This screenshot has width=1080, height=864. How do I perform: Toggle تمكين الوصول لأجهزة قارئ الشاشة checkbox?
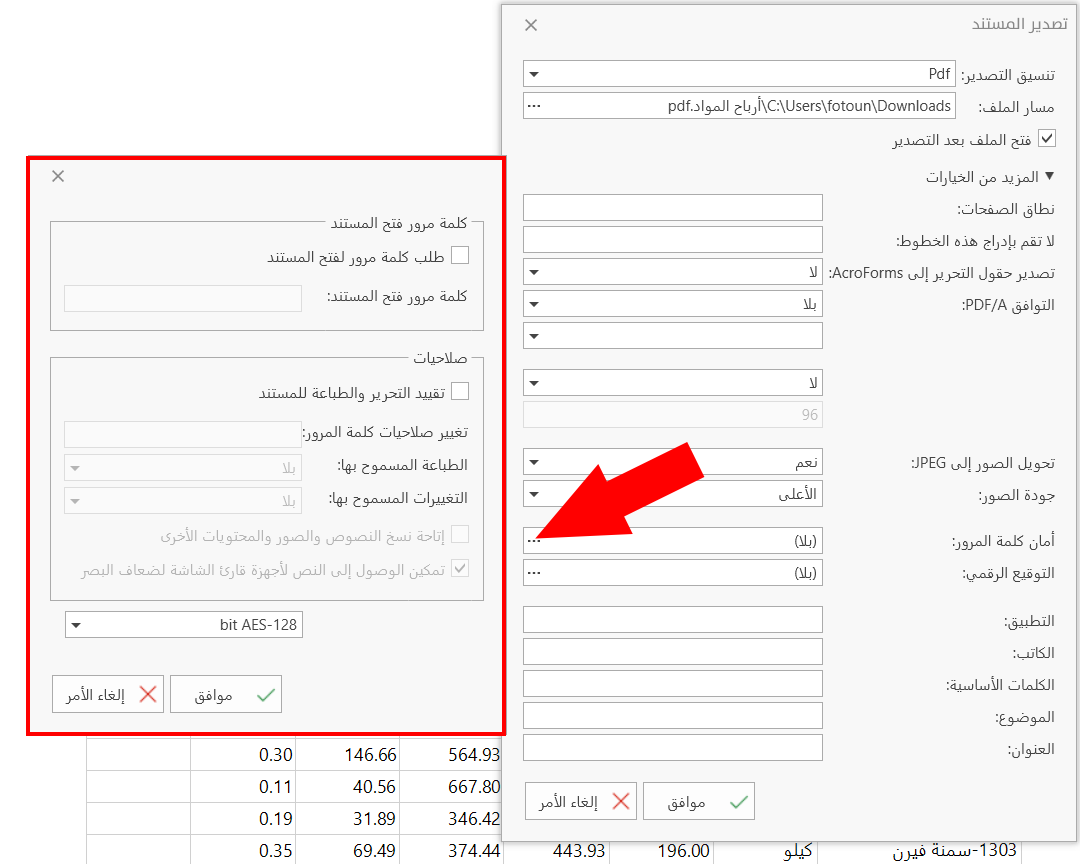(460, 568)
